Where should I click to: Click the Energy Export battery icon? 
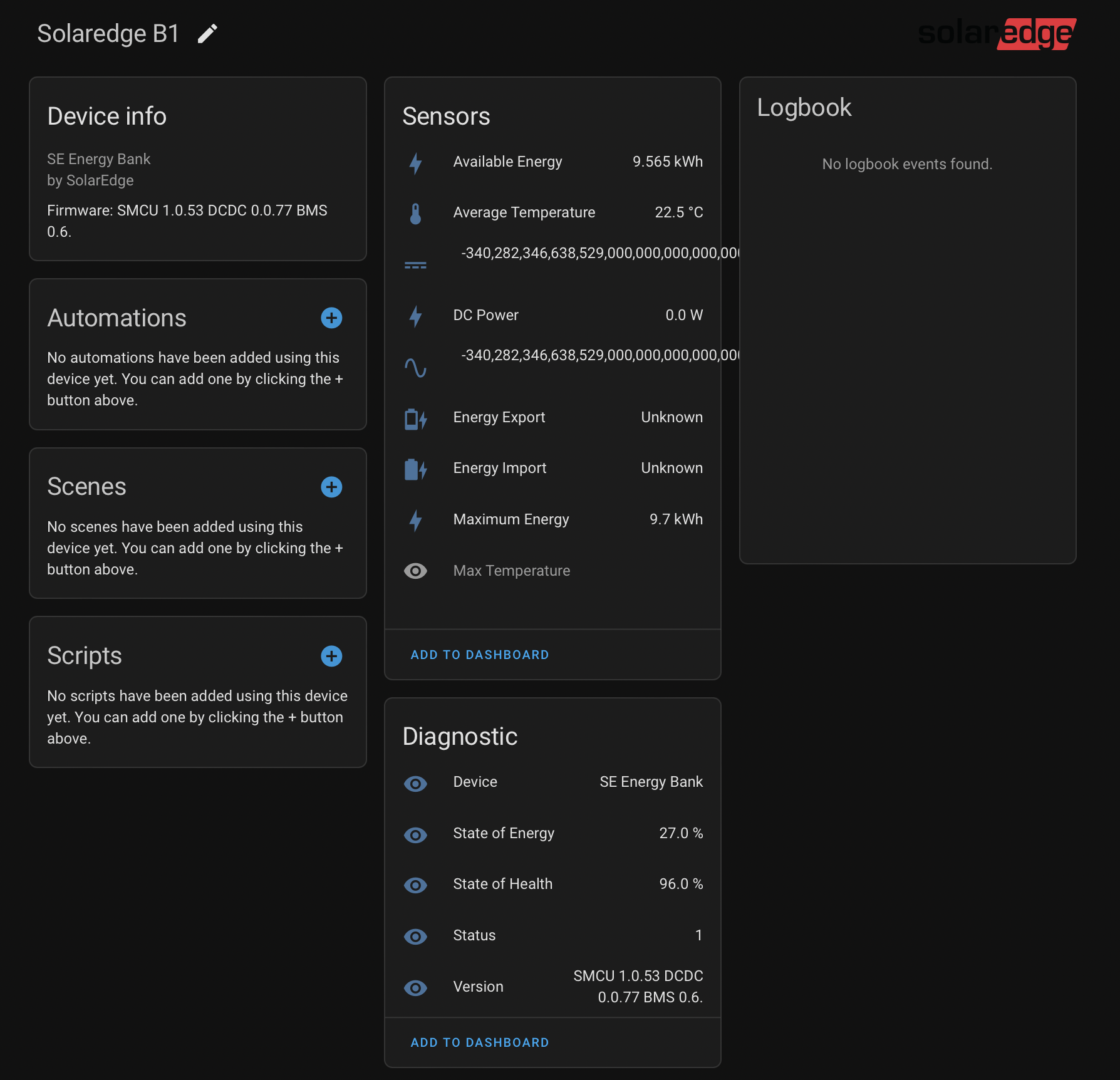pos(415,418)
